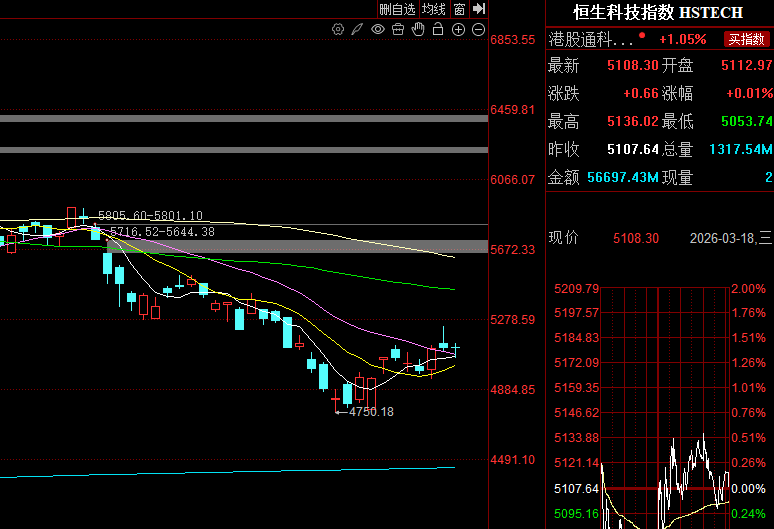Click the red dot beside 港股通科
The width and height of the screenshot is (774, 529).
pyautogui.click(x=642, y=37)
